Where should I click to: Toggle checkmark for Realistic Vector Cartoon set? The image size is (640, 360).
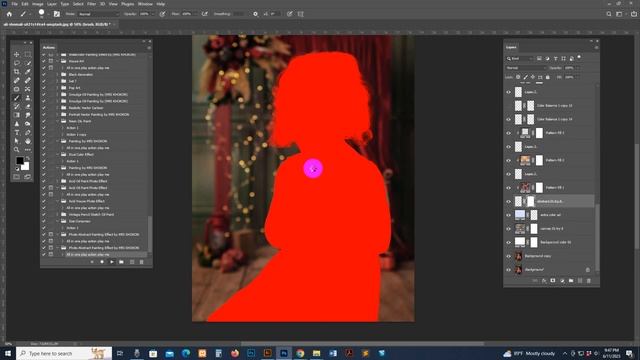pyautogui.click(x=44, y=108)
